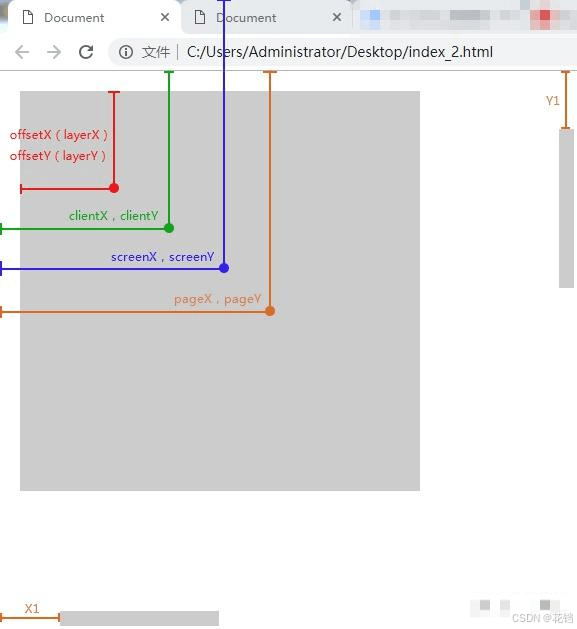This screenshot has height=629, width=577.
Task: Click the 'pageX , pageY' label
Action: click(217, 299)
